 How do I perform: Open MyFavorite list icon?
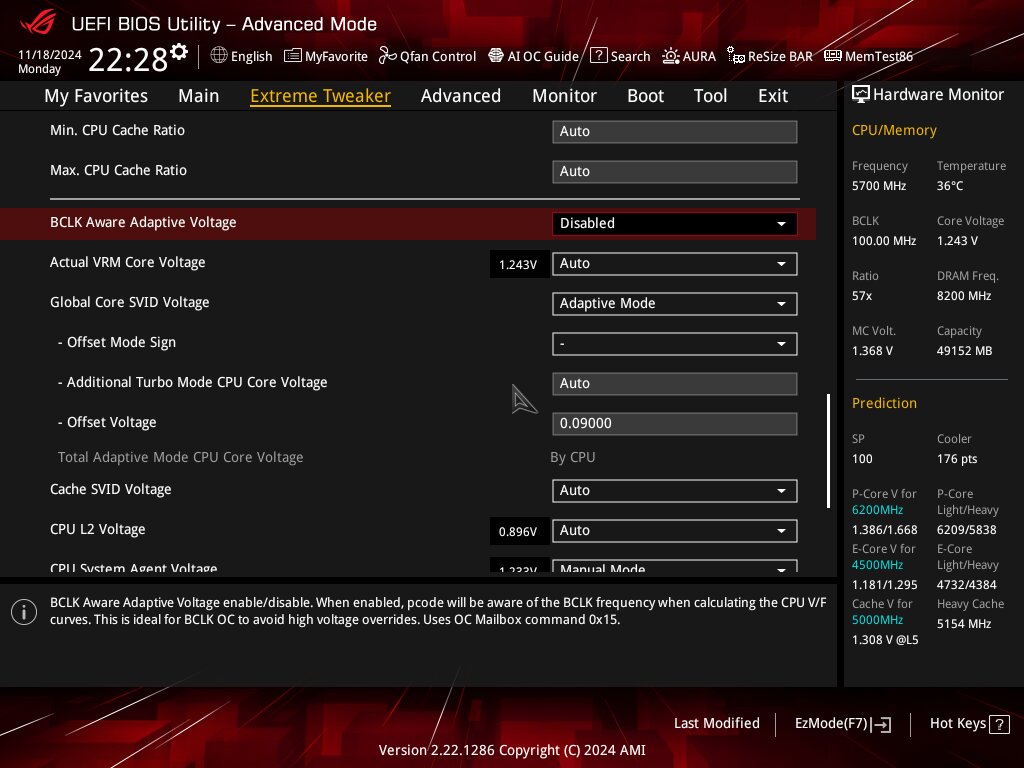pyautogui.click(x=293, y=56)
